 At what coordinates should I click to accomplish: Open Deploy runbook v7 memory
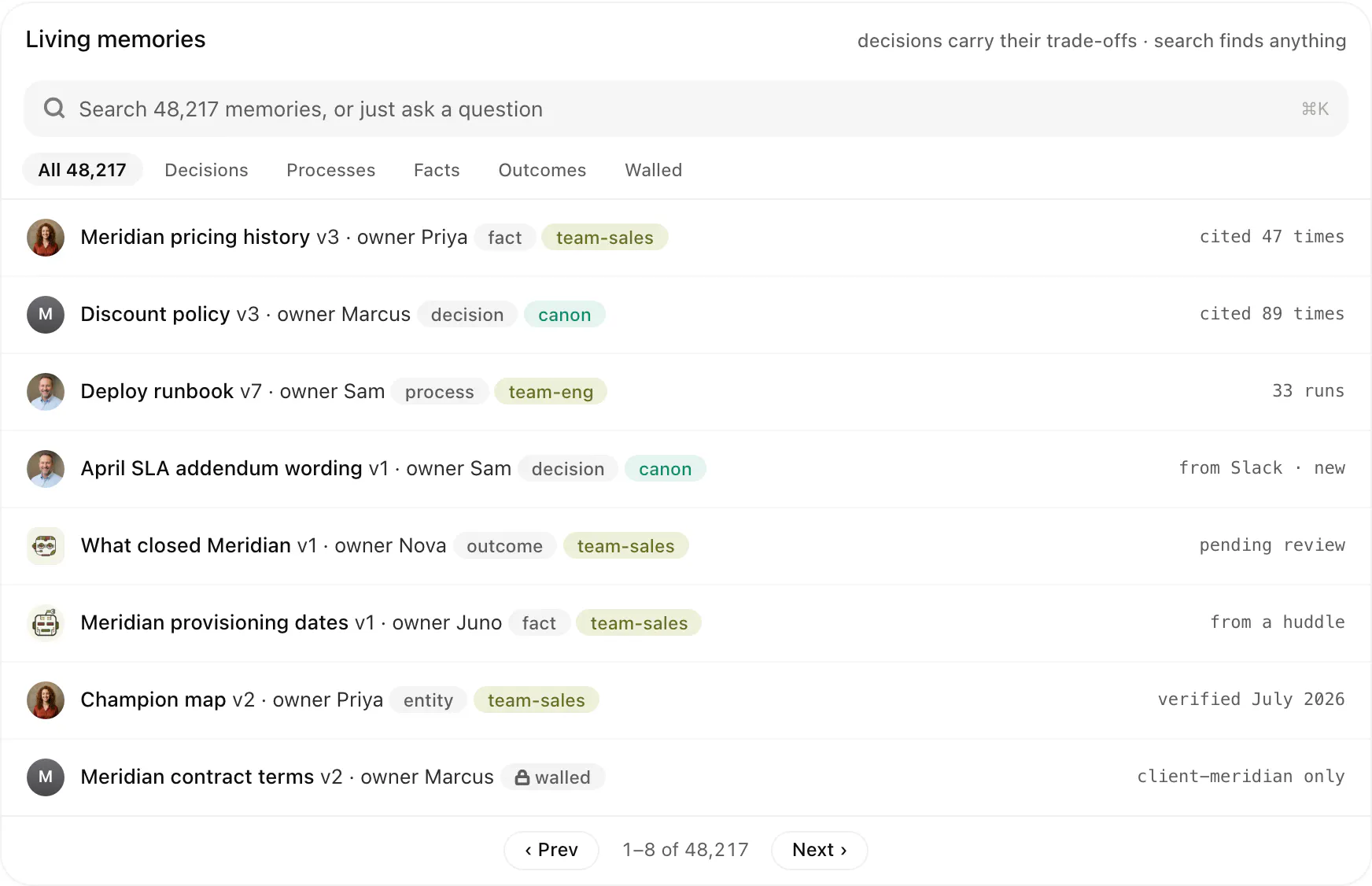click(686, 392)
